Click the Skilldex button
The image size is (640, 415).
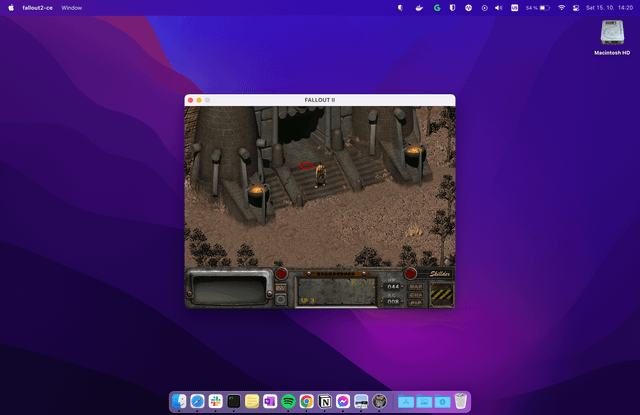[x=440, y=274]
